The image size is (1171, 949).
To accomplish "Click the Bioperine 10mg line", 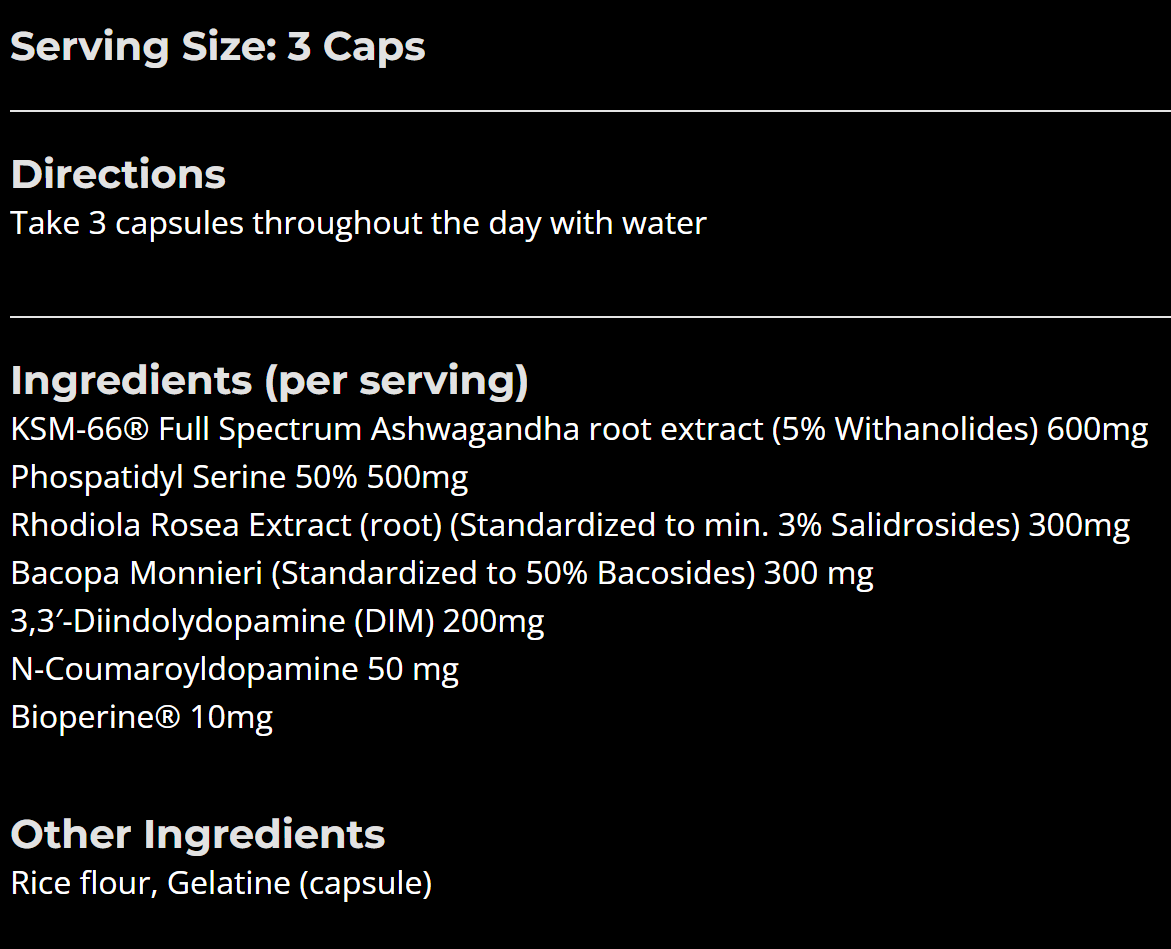I will [142, 717].
